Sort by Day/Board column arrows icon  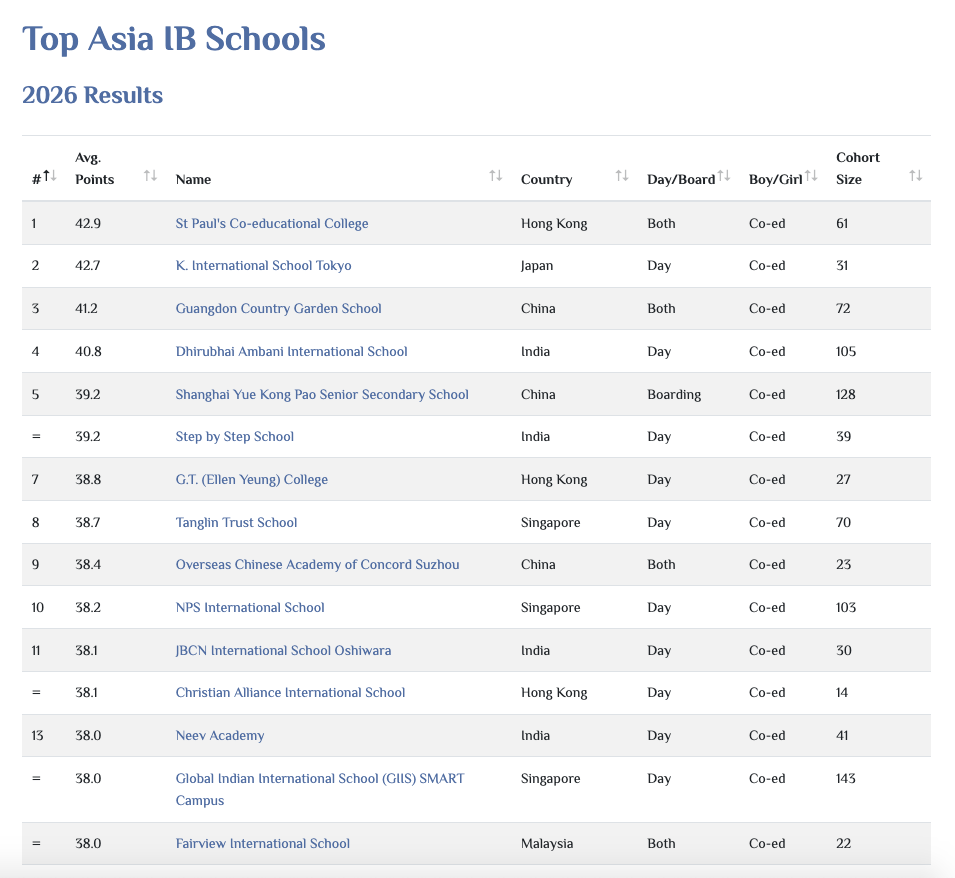(x=724, y=176)
